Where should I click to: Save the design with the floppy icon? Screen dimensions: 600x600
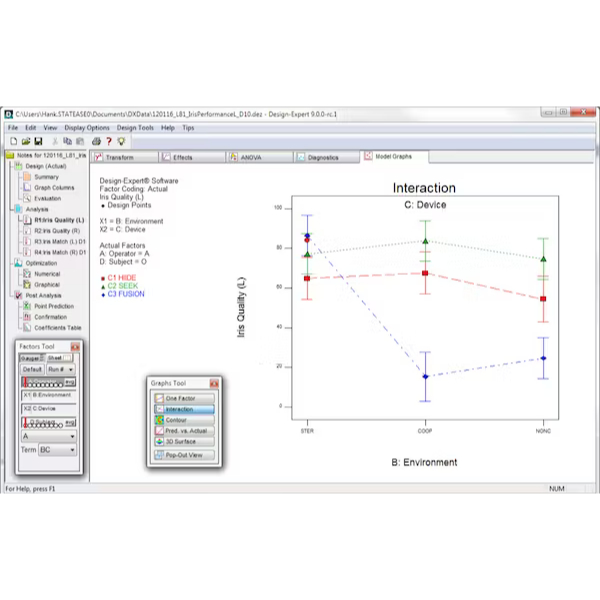[38, 141]
